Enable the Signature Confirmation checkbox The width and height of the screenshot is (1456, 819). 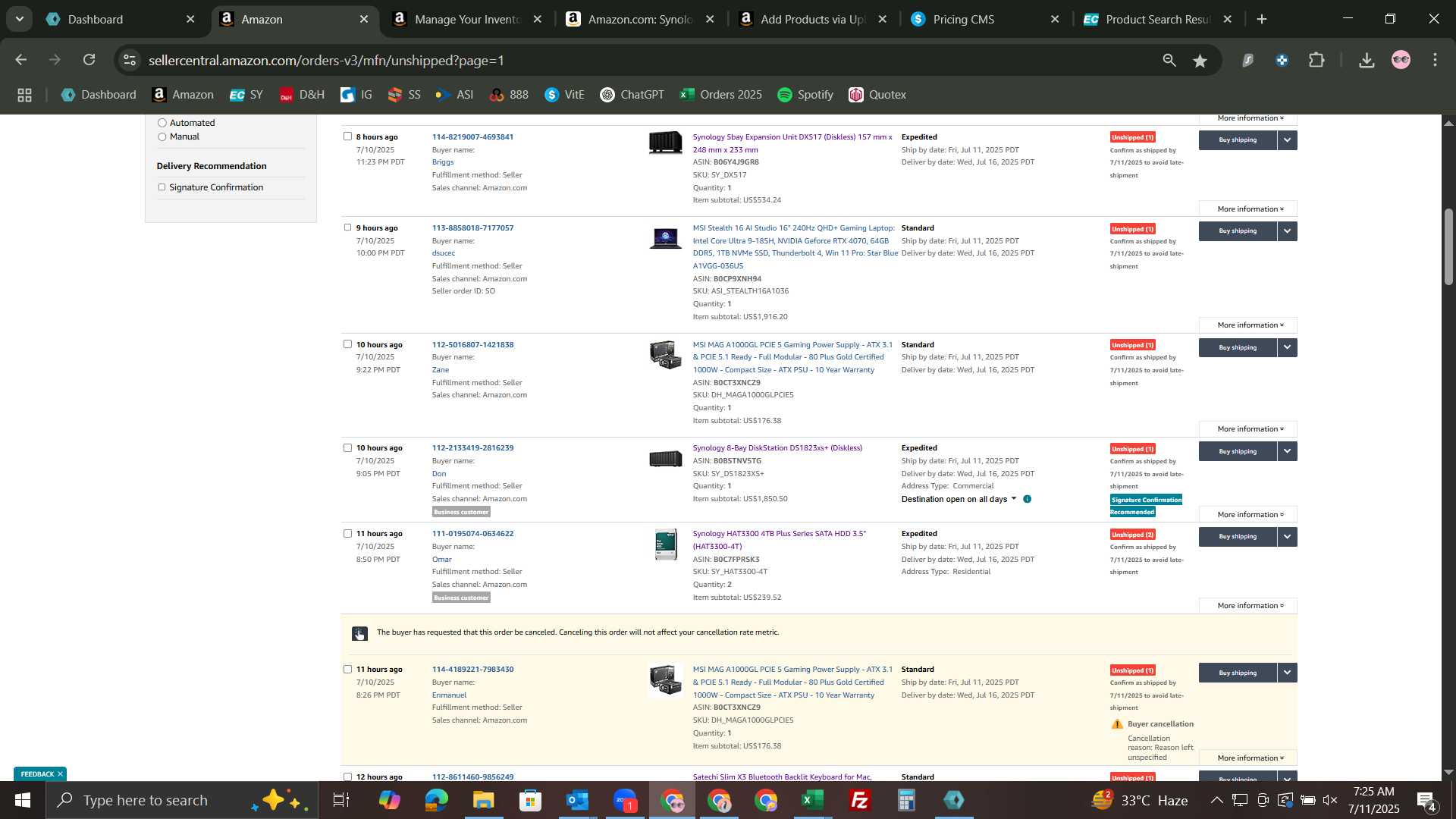point(162,187)
